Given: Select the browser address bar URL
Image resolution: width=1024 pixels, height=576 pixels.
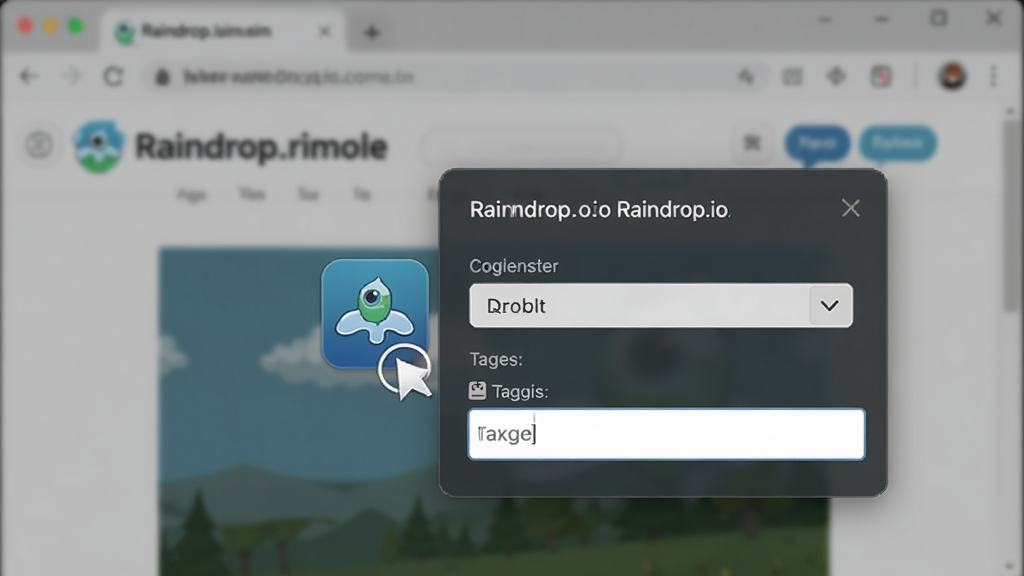Looking at the screenshot, I should click(x=298, y=77).
